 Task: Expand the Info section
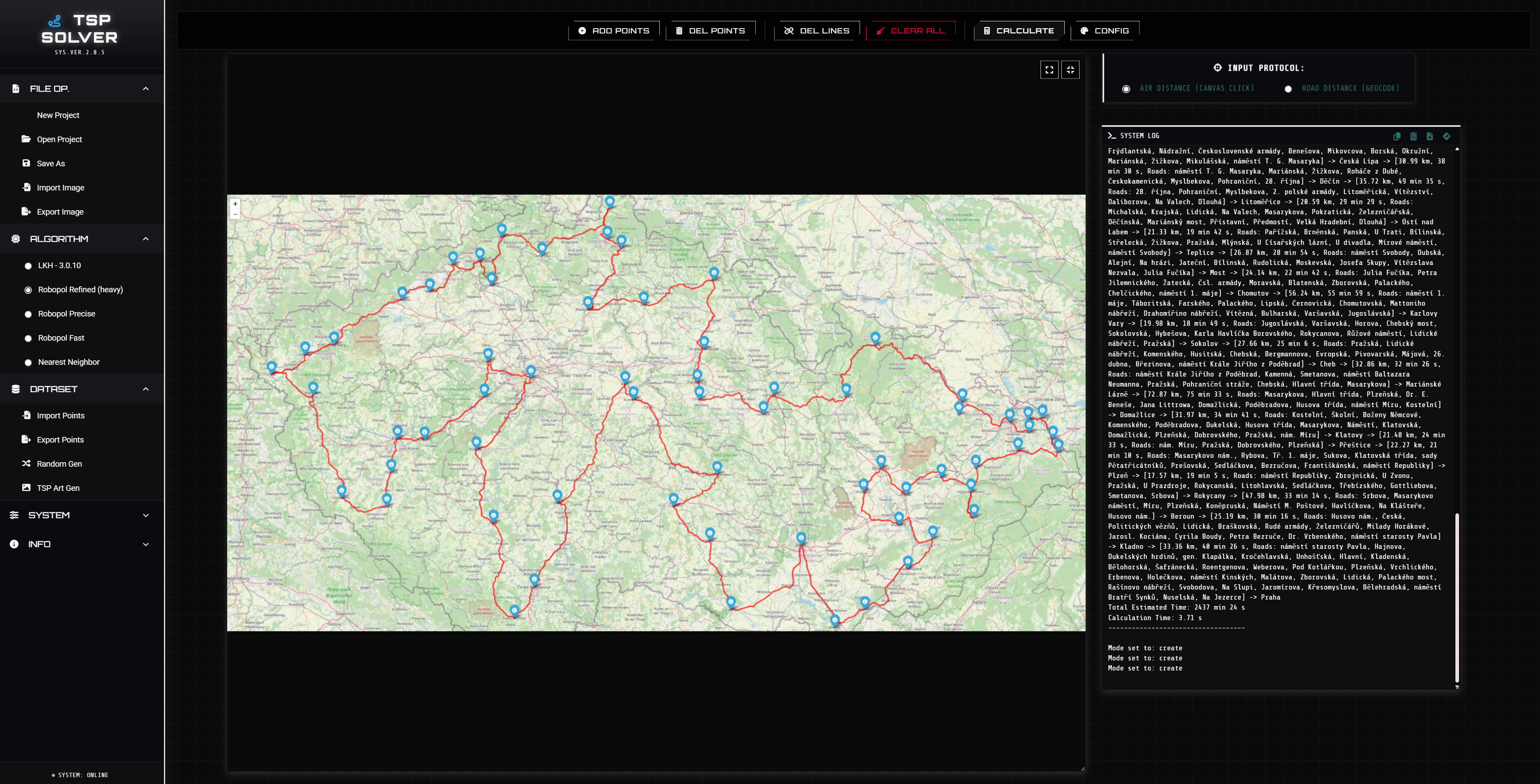145,544
